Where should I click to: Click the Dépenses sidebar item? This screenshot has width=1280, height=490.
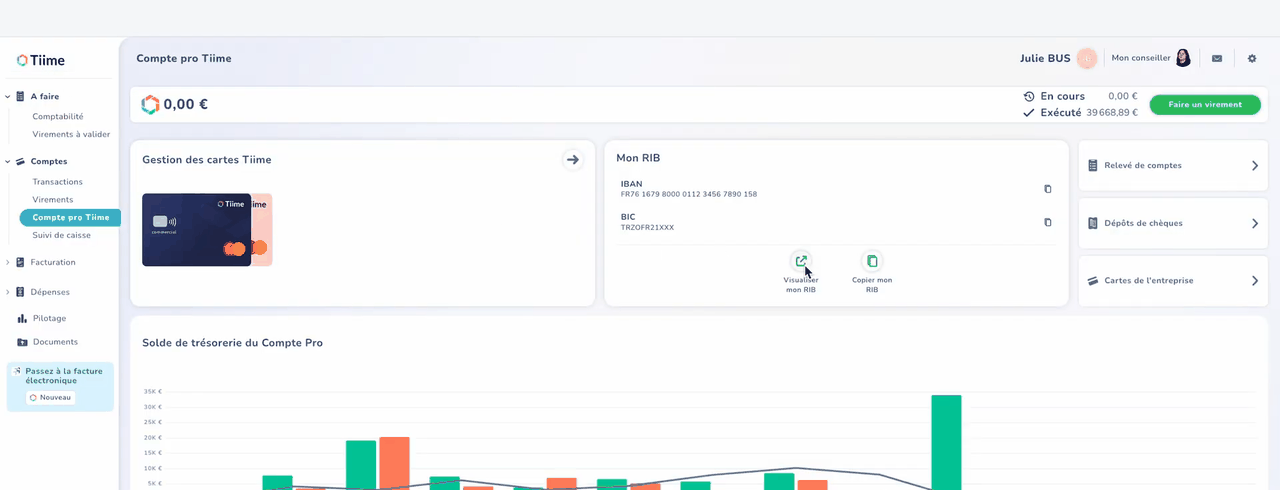coord(50,292)
